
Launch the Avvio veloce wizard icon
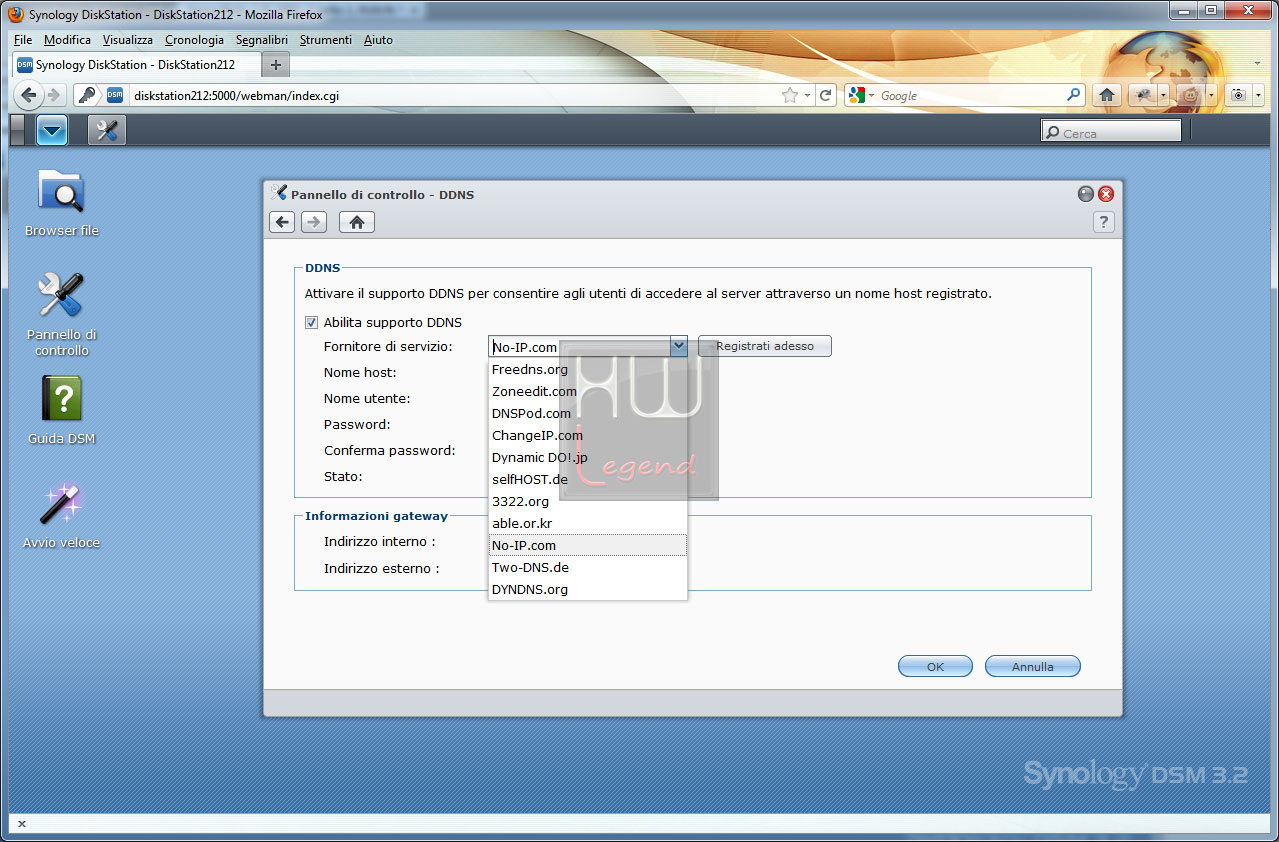(61, 514)
